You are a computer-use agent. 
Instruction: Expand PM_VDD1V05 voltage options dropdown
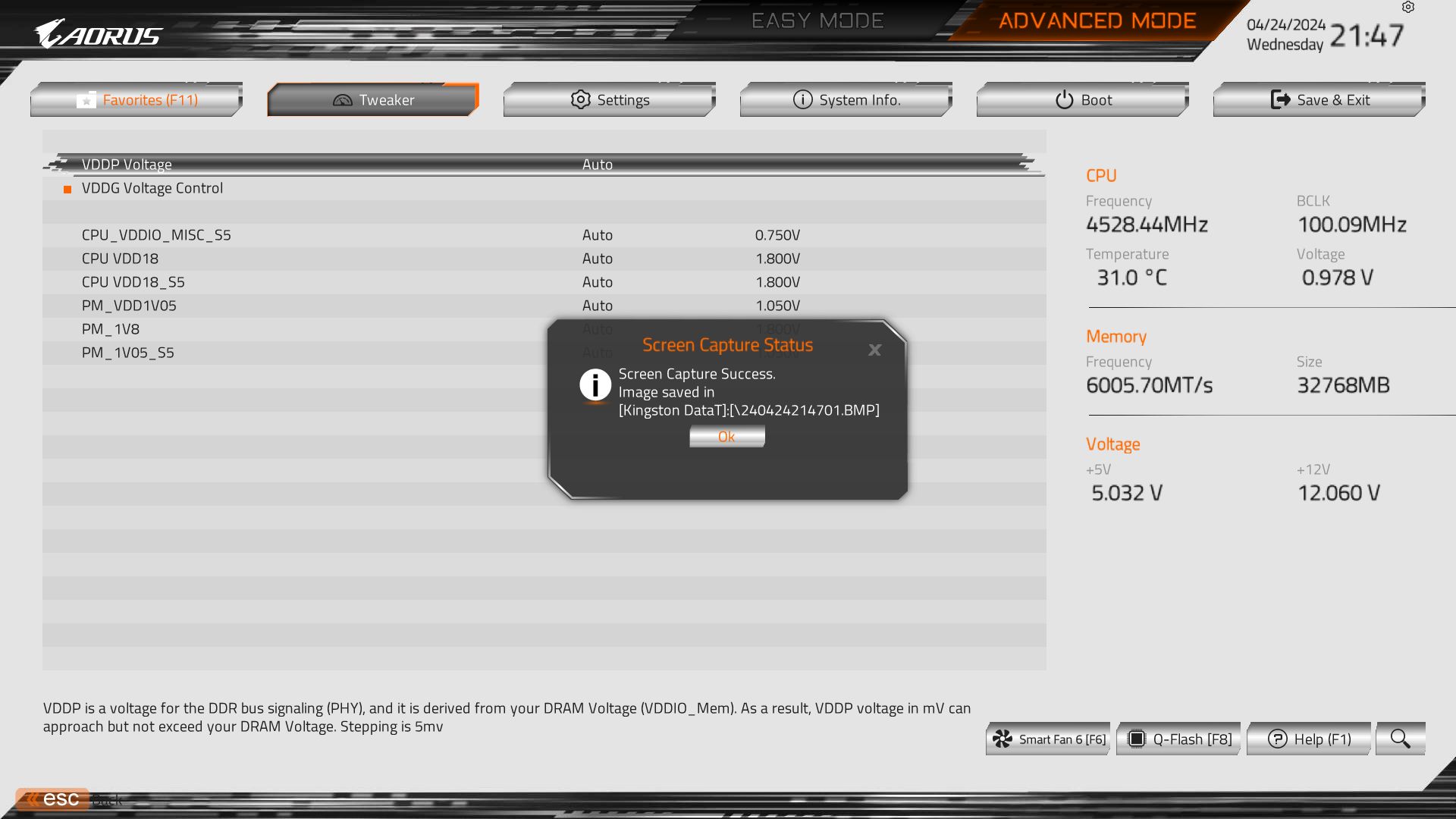pyautogui.click(x=597, y=305)
